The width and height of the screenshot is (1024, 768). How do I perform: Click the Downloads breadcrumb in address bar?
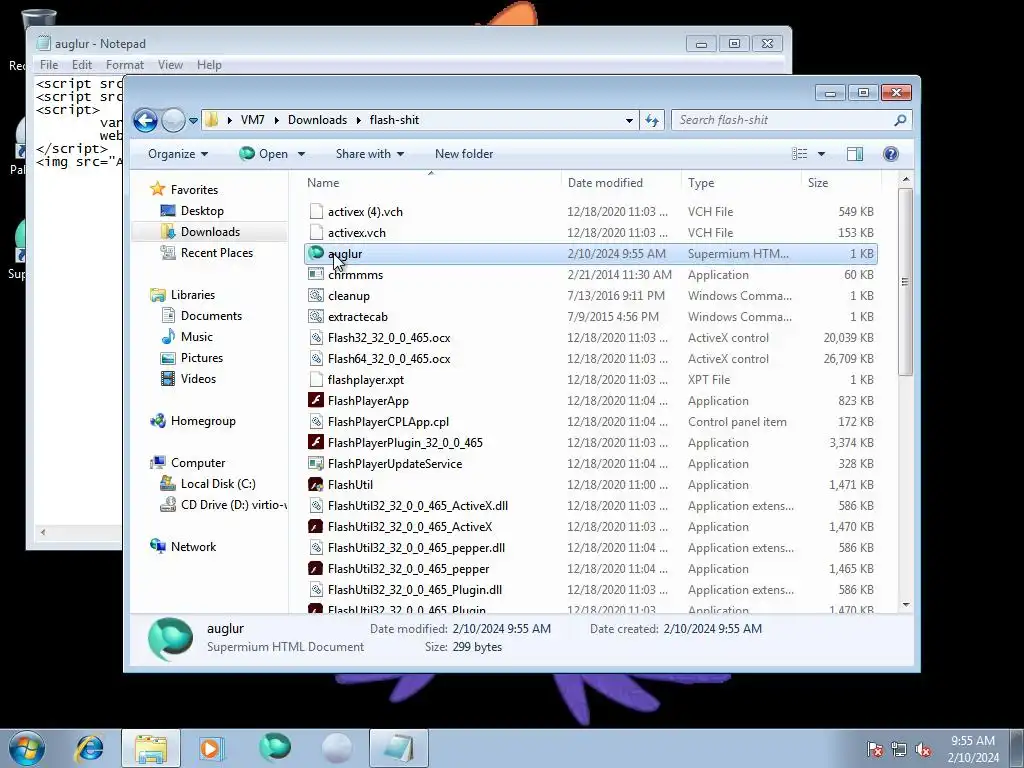point(317,120)
